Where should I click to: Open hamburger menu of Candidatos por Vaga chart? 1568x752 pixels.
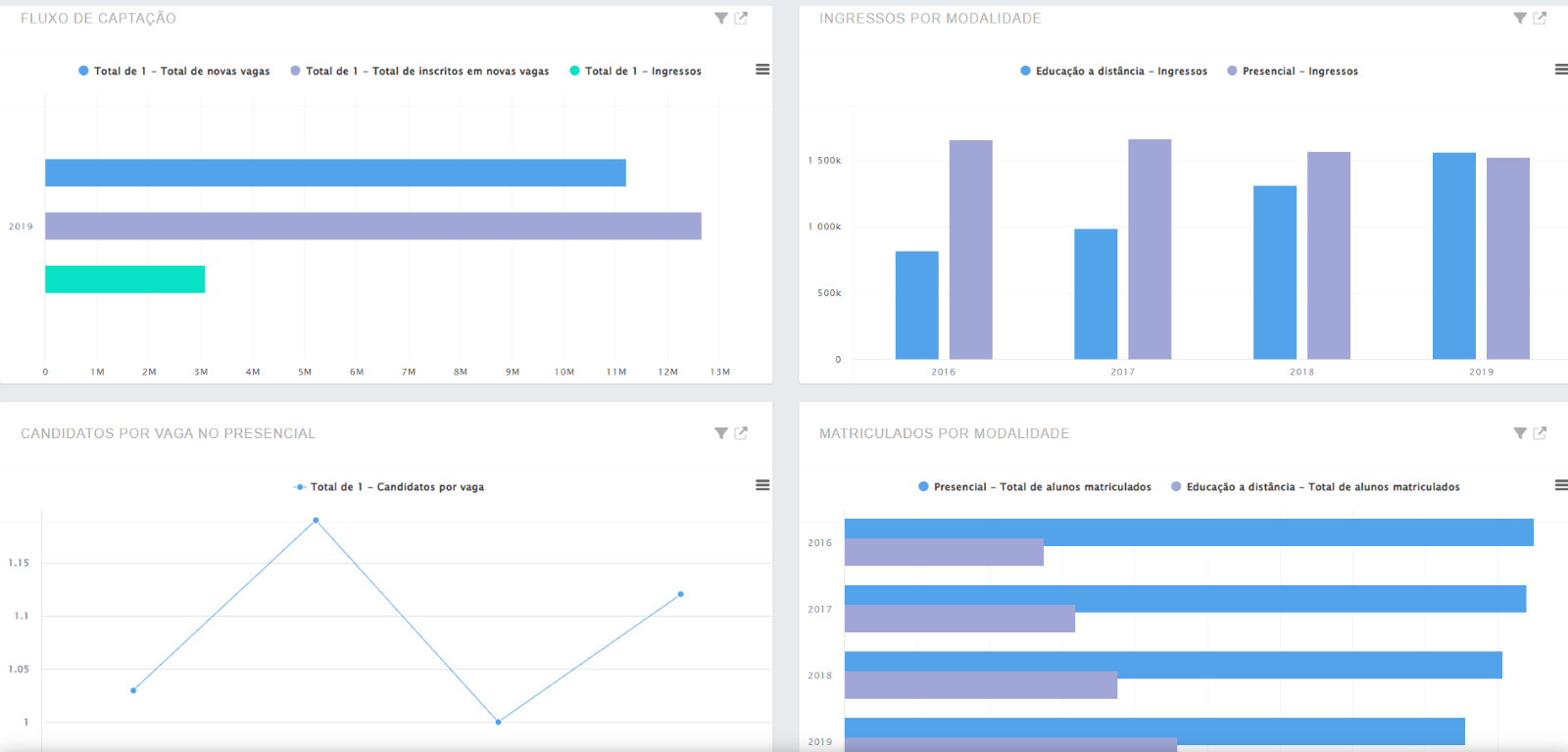[762, 485]
